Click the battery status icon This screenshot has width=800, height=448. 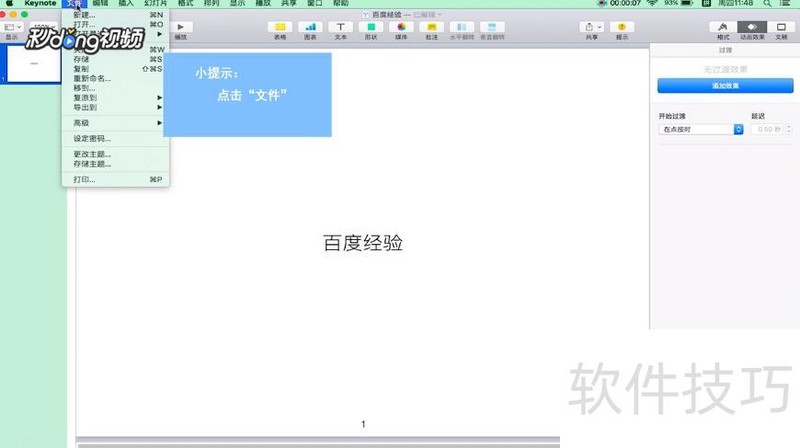687,3
